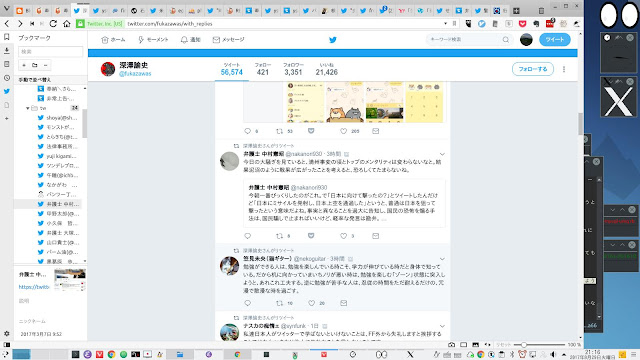
Task: Click the Bookmarks panel search field
Action: [x=51, y=51]
